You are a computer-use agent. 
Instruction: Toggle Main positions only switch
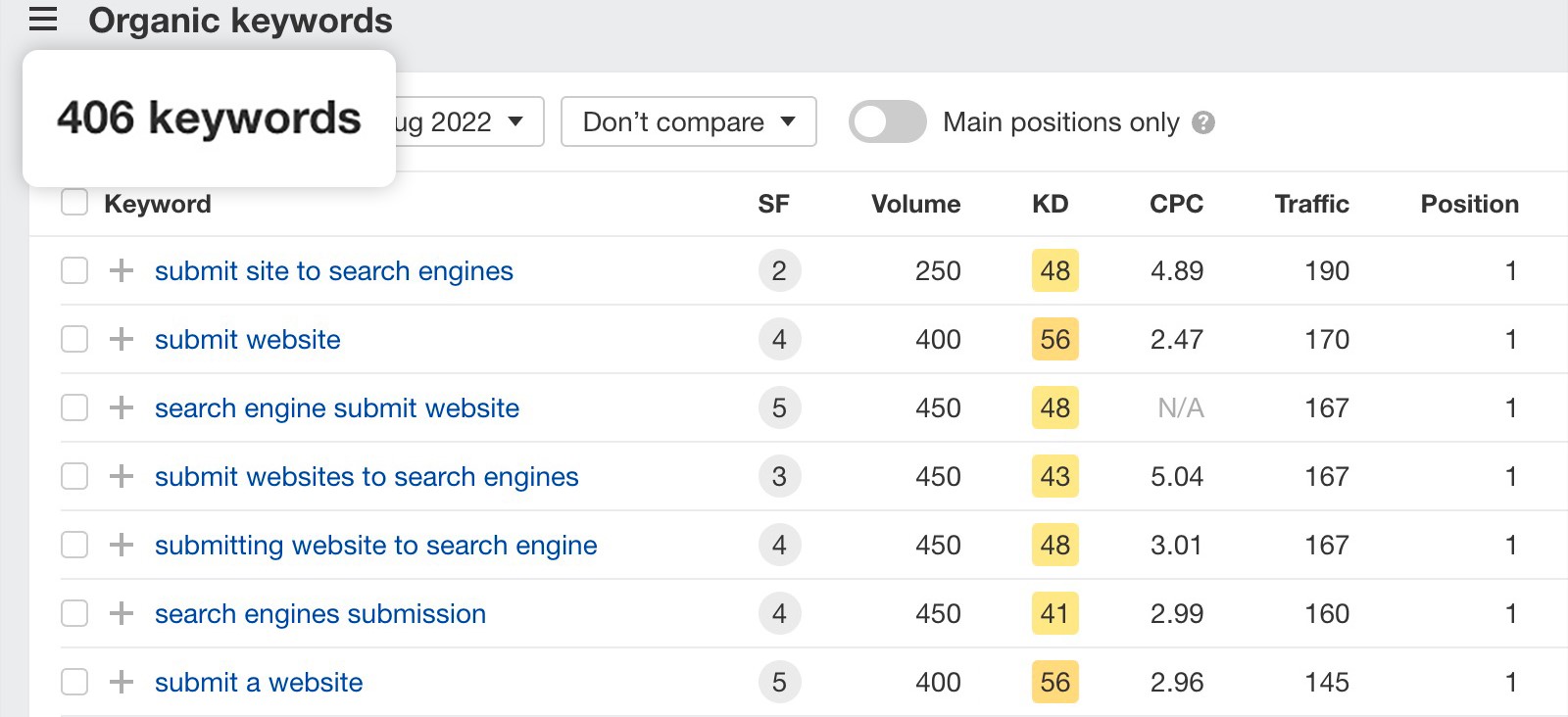pos(887,122)
